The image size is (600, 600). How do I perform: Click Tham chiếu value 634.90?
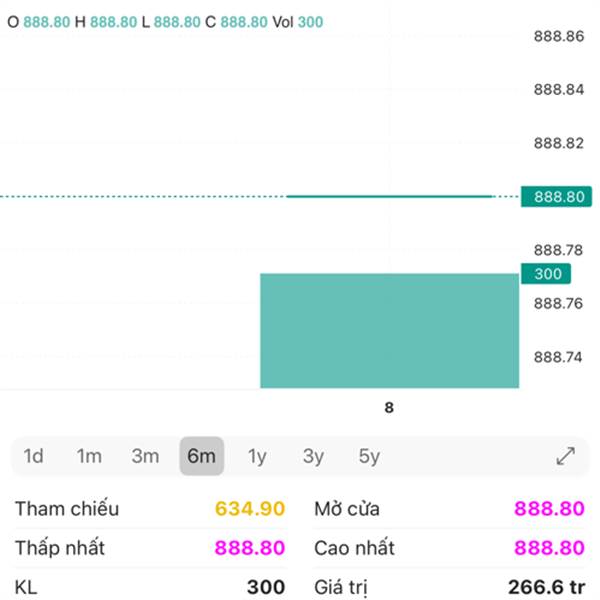(250, 509)
